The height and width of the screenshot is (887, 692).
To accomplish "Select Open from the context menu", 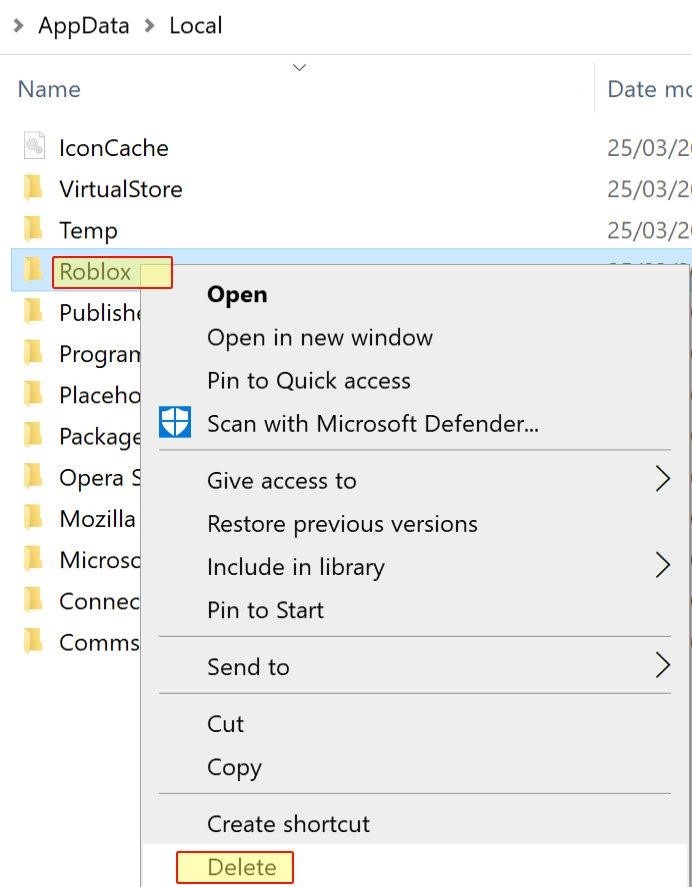I will tap(237, 294).
